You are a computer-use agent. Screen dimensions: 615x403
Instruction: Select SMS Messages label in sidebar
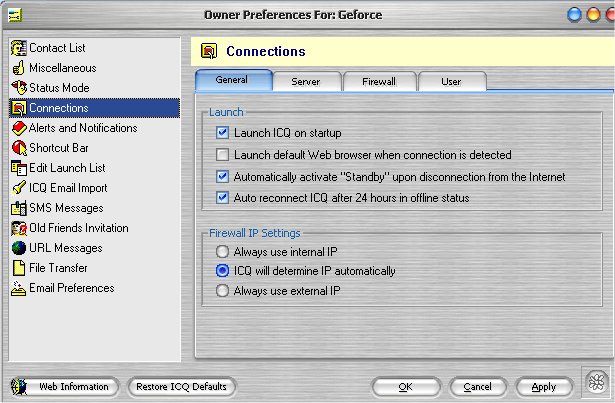(66, 208)
